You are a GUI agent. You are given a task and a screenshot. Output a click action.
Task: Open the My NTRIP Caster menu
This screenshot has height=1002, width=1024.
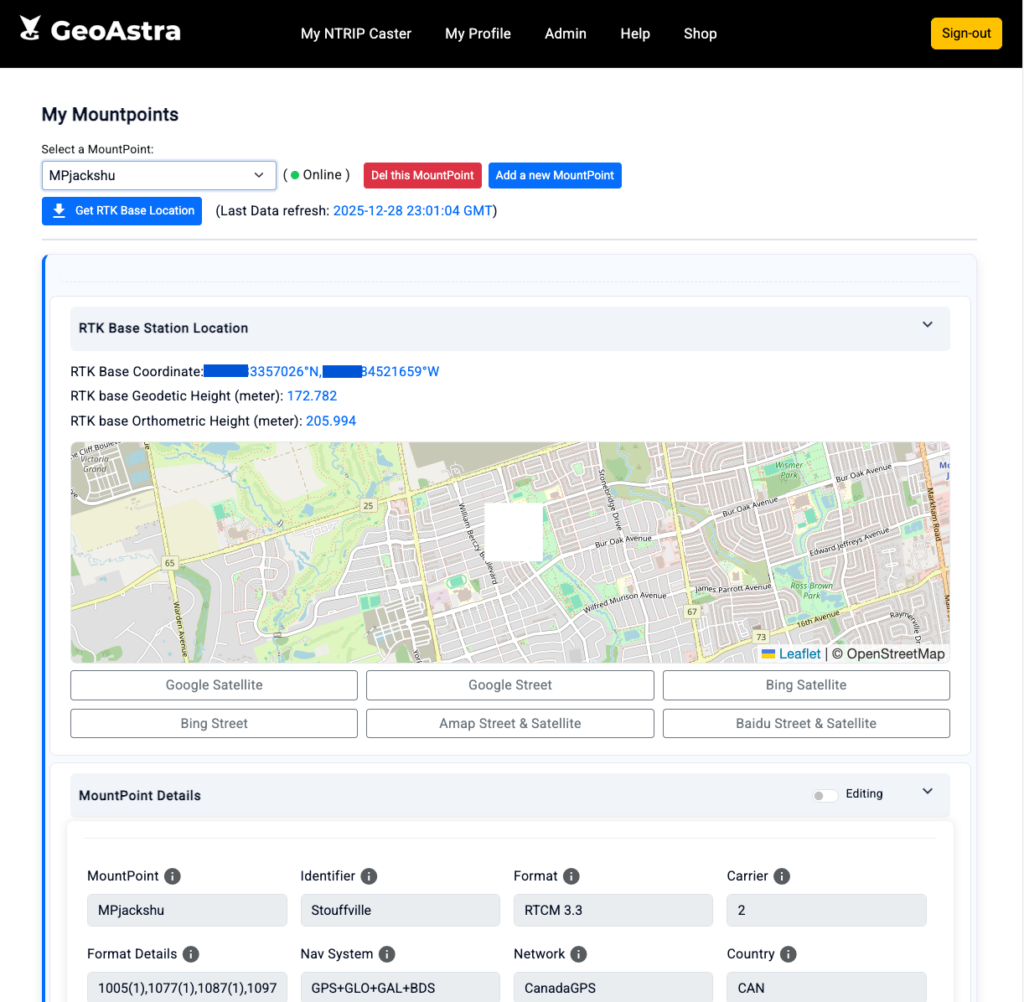point(356,33)
